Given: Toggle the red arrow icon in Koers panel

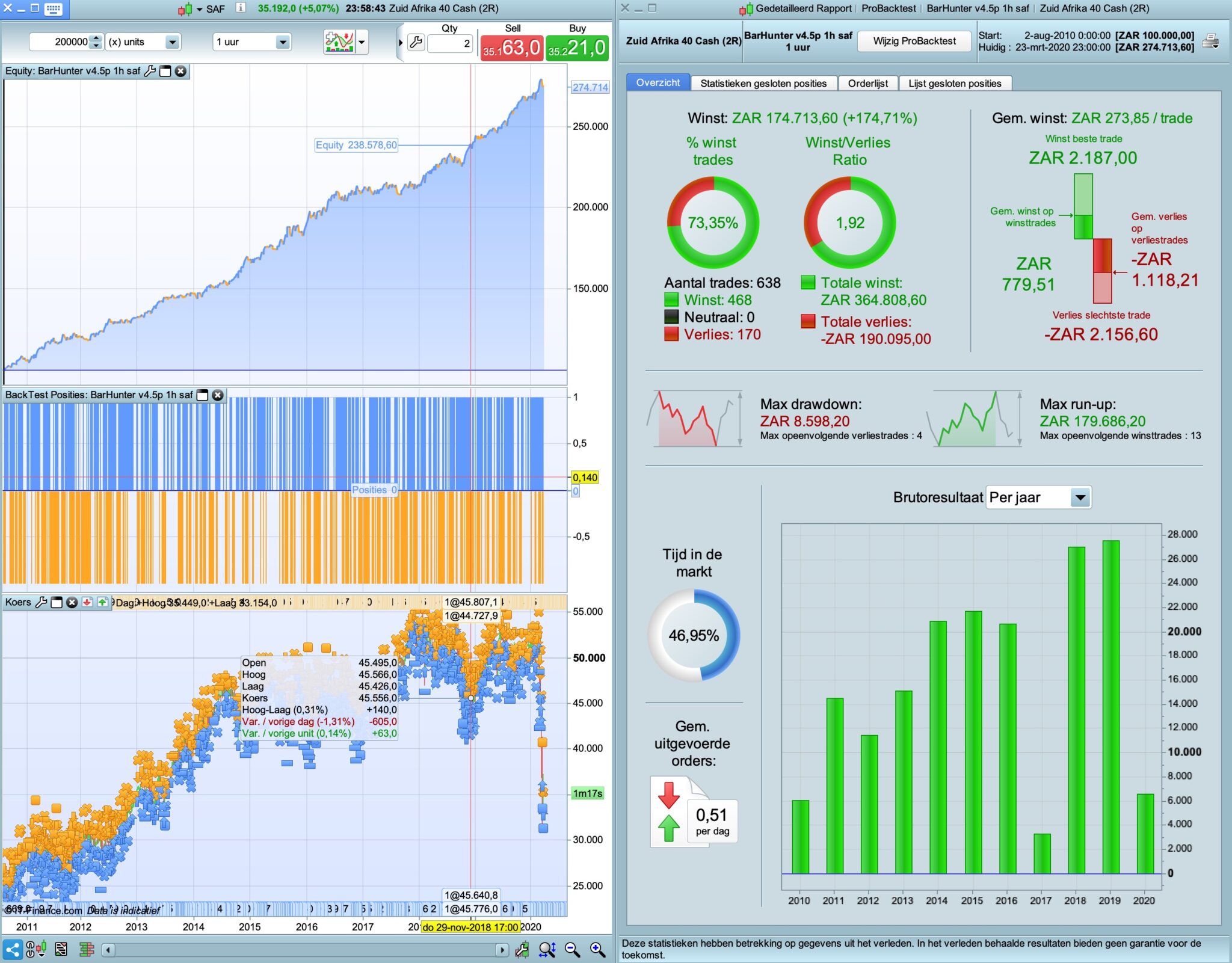Looking at the screenshot, I should pyautogui.click(x=87, y=602).
